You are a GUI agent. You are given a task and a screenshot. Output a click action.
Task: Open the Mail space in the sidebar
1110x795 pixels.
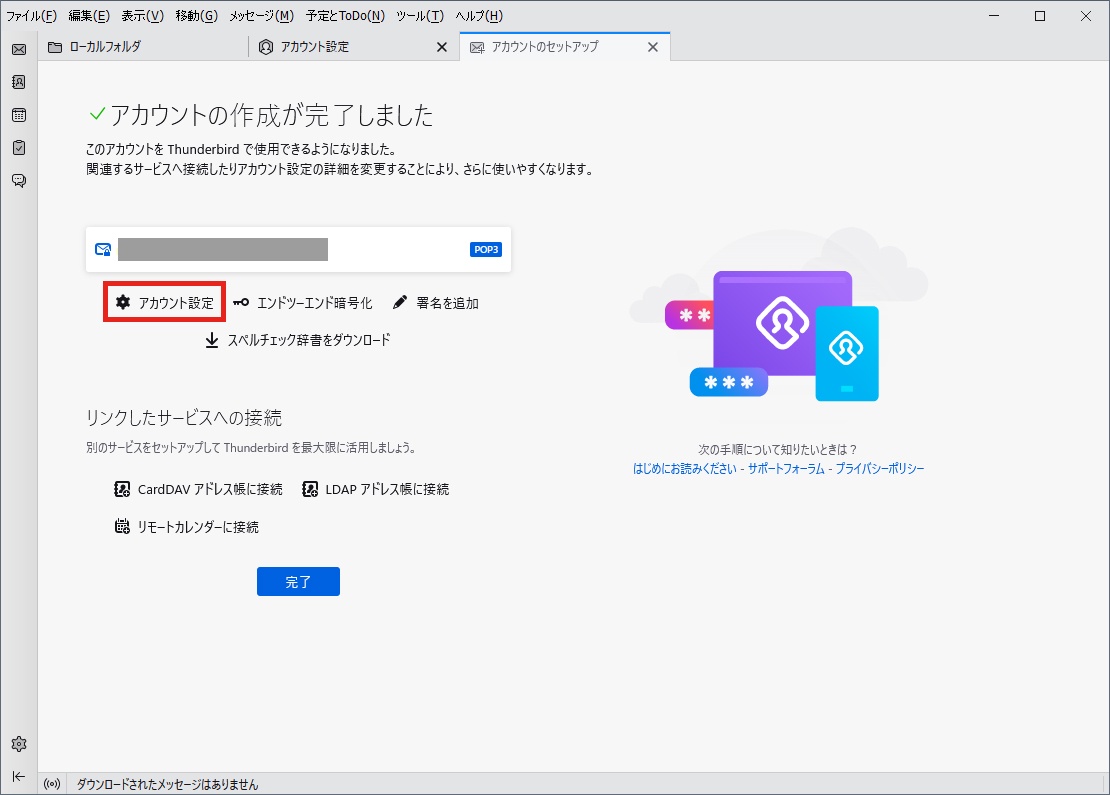[19, 50]
